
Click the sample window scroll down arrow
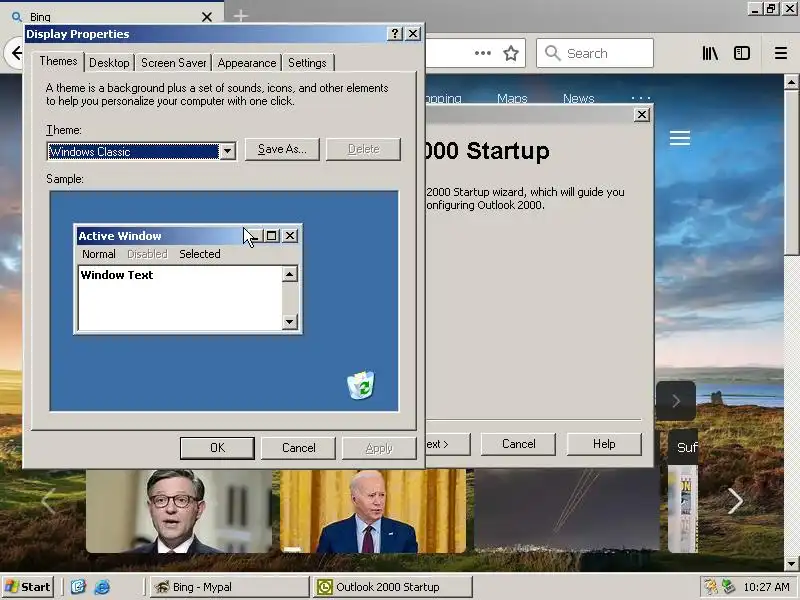[289, 321]
